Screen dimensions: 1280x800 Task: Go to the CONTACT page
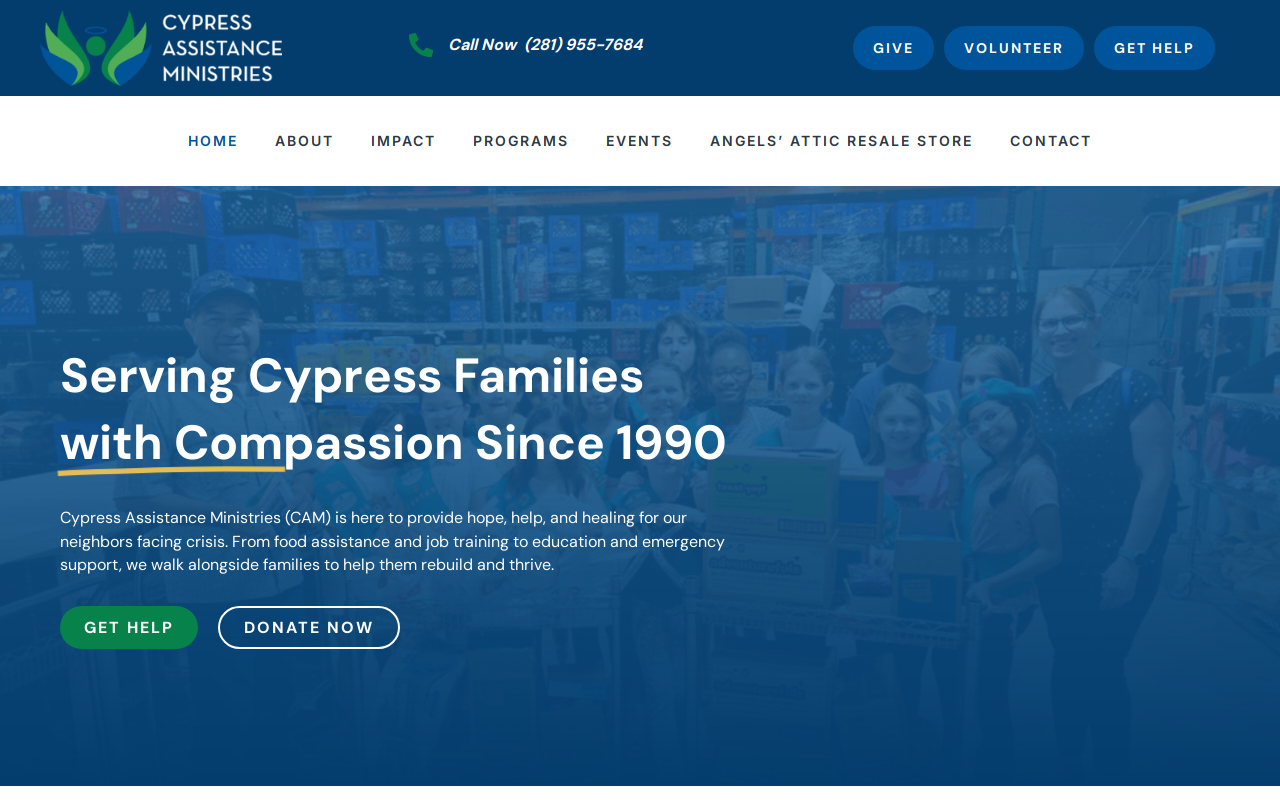pyautogui.click(x=1051, y=141)
